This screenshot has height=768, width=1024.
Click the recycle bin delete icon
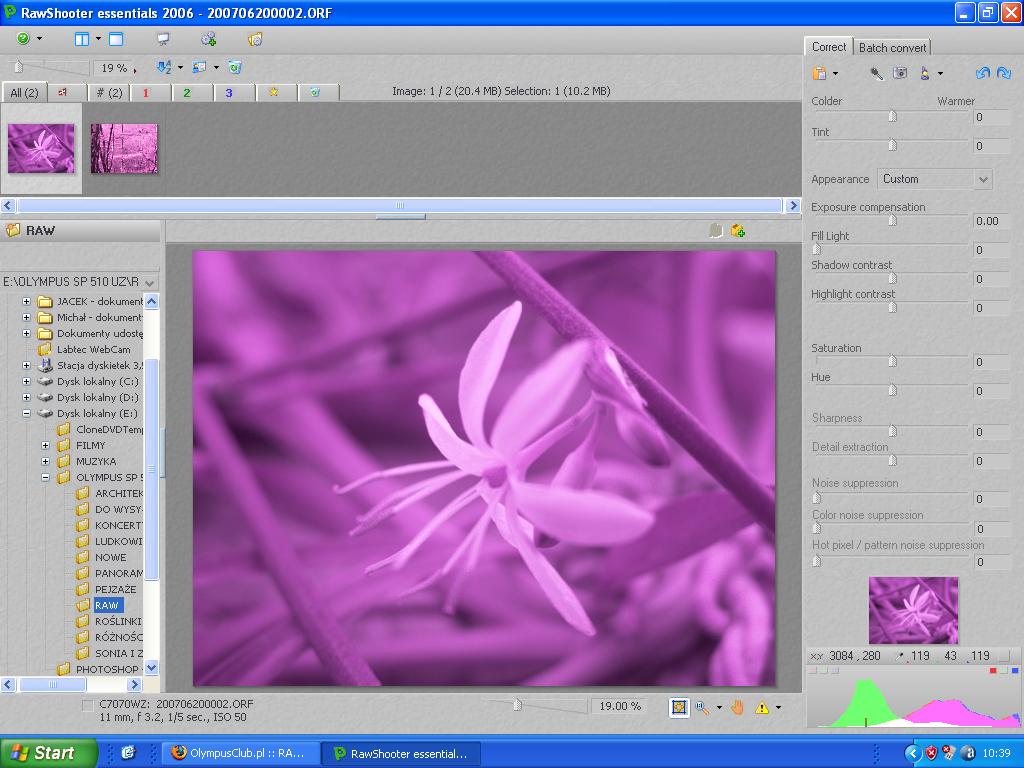[x=235, y=68]
